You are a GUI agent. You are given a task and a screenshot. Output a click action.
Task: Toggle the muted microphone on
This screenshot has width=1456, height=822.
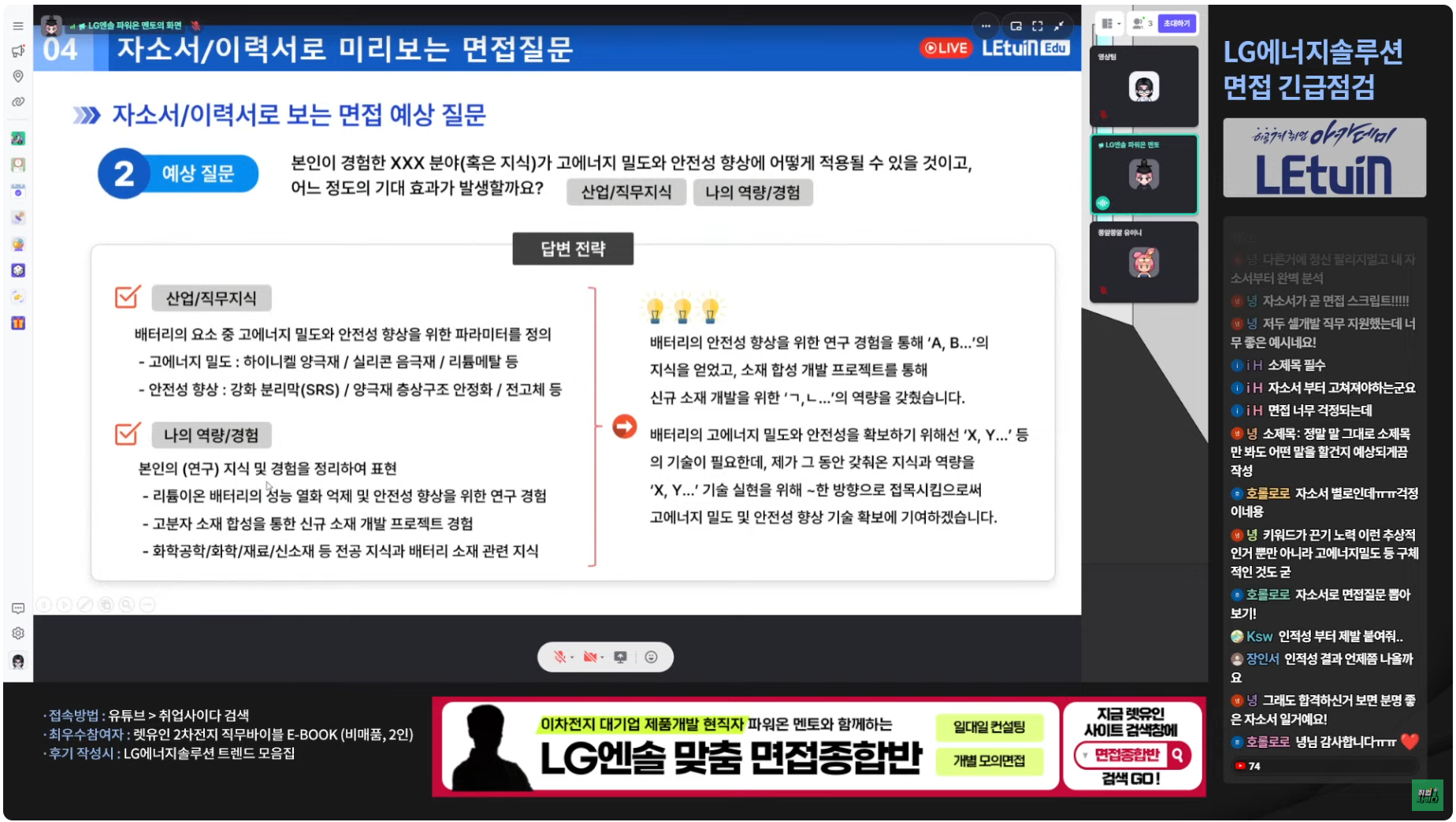tap(559, 657)
